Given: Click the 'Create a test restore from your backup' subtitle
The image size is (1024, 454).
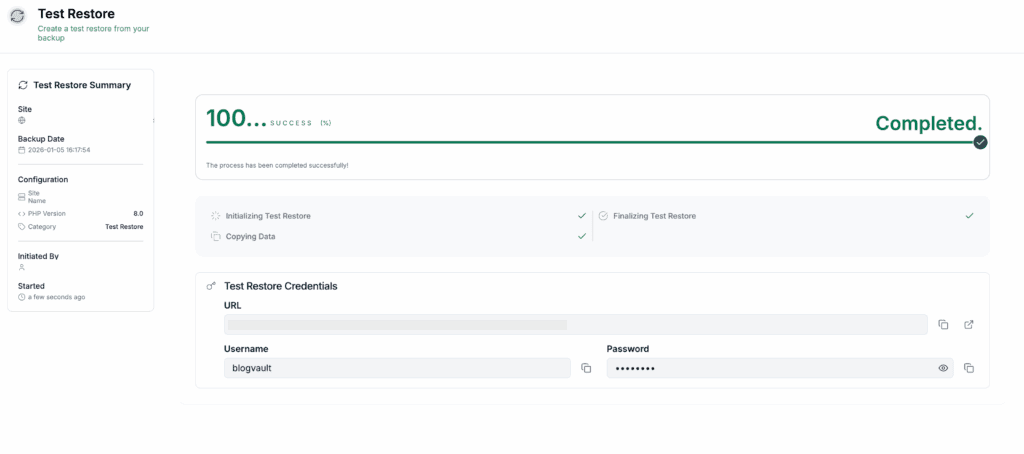Looking at the screenshot, I should coord(93,33).
